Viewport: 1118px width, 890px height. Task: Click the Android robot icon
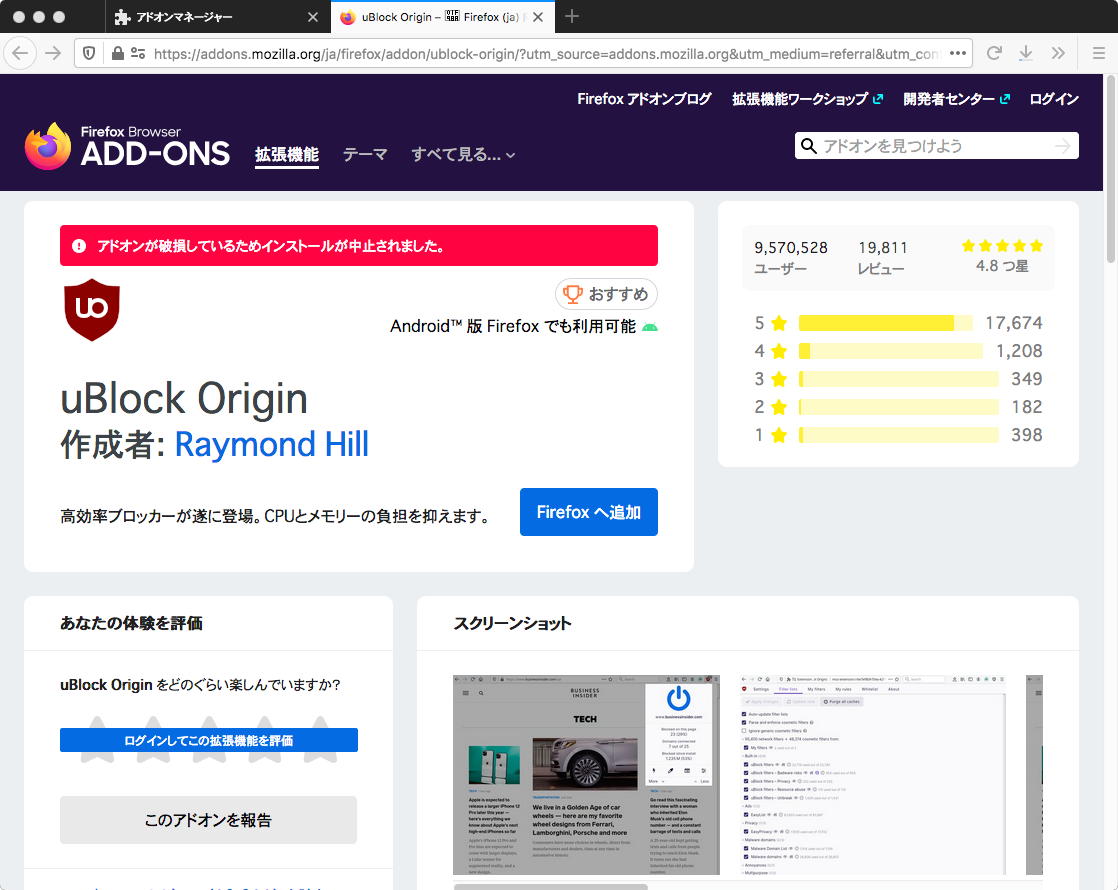[650, 327]
